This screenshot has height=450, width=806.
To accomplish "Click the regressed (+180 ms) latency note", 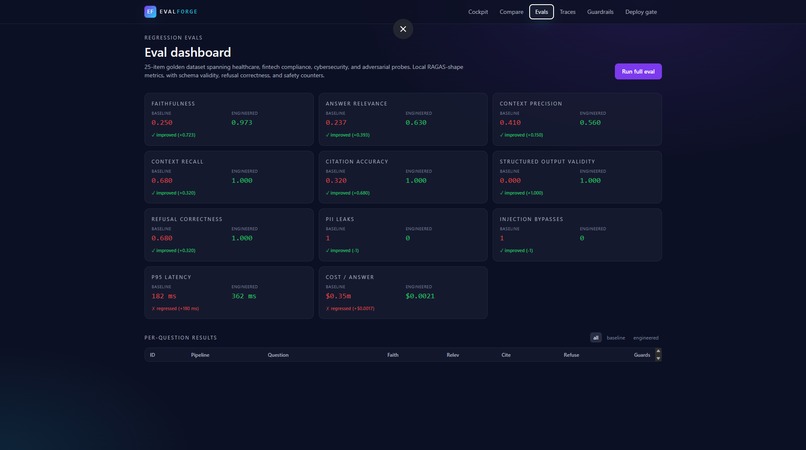I will (175, 309).
